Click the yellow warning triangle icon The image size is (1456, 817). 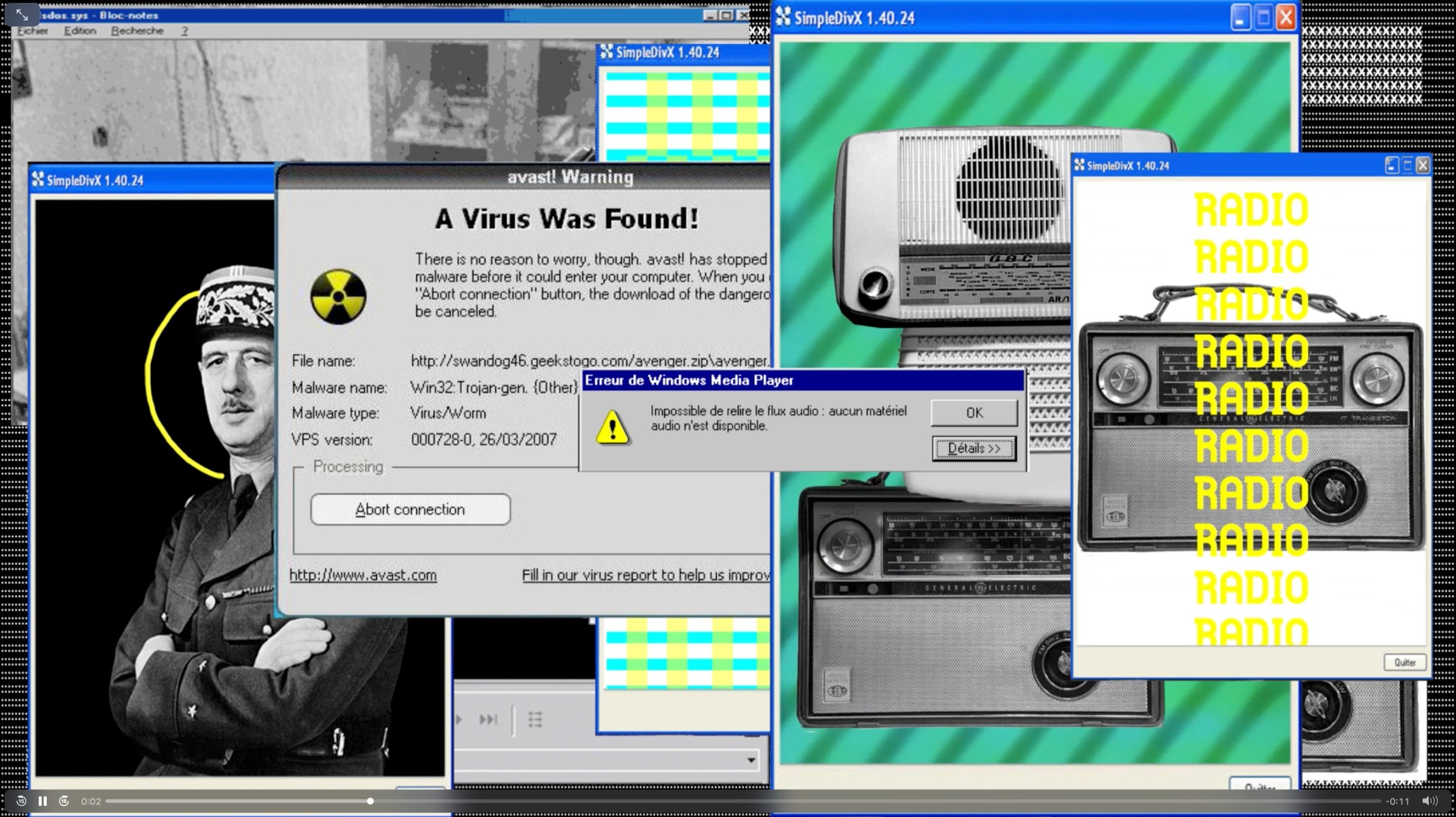point(613,428)
